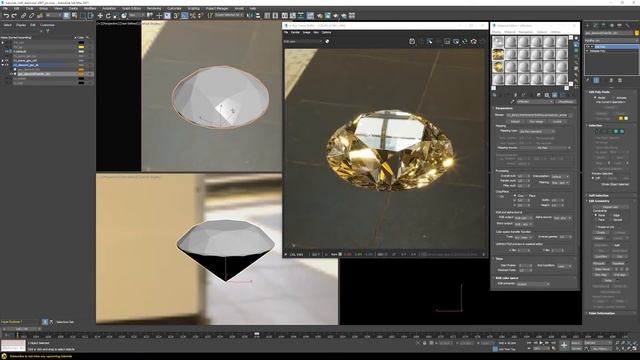Open selection filter dropdown in toolbar
The width and height of the screenshot is (640, 360).
[x=53, y=16]
